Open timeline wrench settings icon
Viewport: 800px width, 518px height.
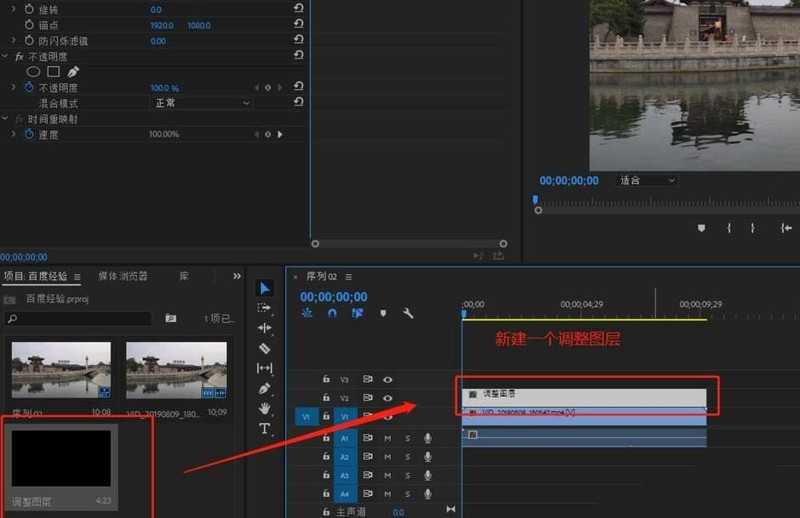[408, 313]
